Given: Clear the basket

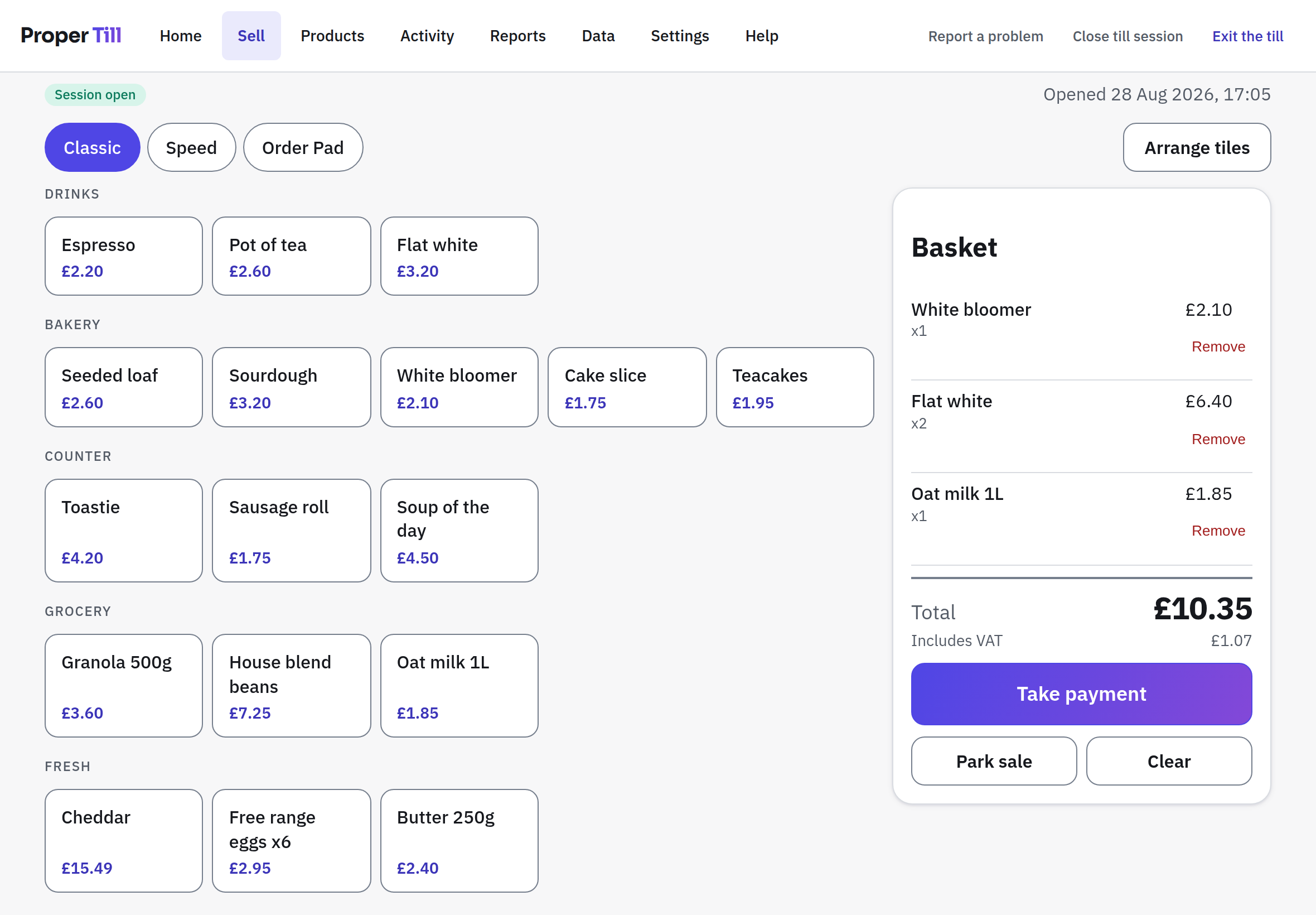Looking at the screenshot, I should point(1169,762).
